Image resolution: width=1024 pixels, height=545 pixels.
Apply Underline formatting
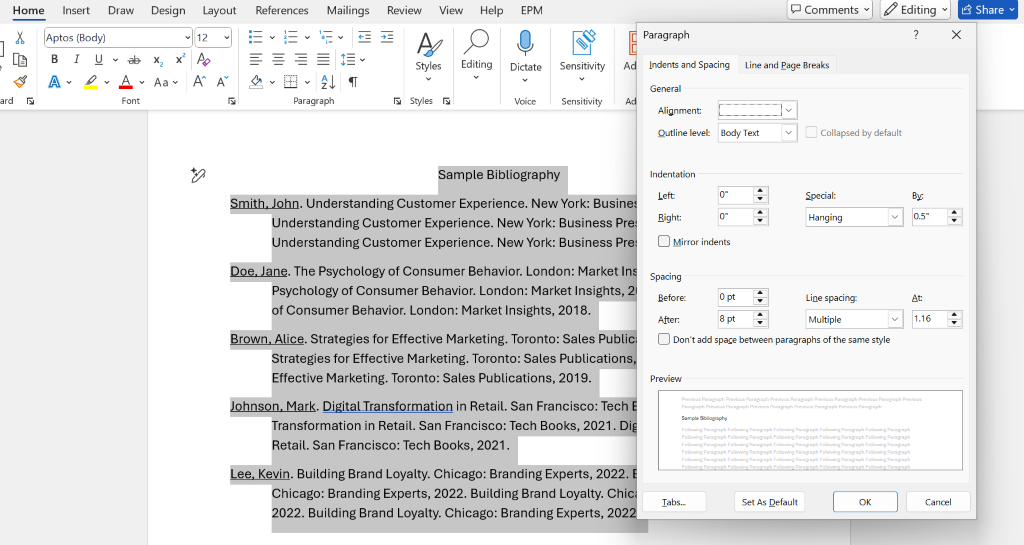tap(99, 59)
